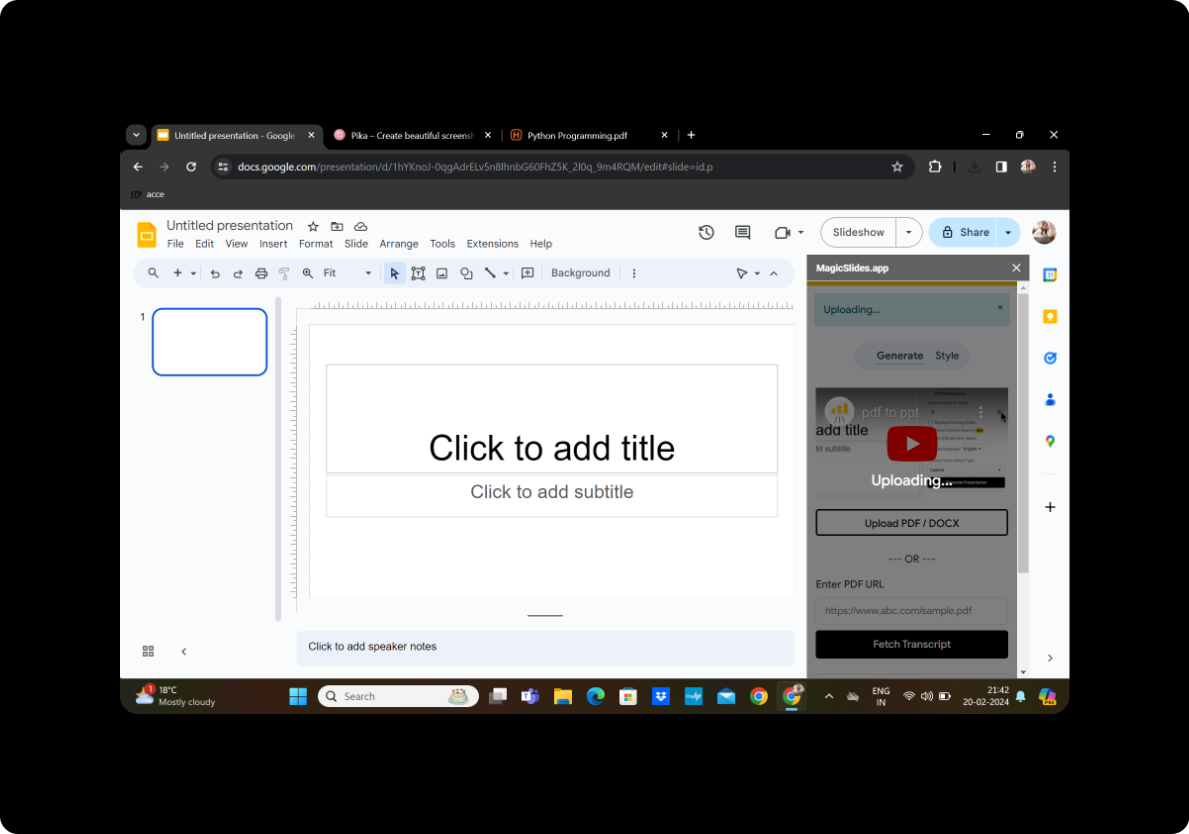Click the Enter PDF URL field
The height and width of the screenshot is (834, 1189).
click(x=911, y=610)
